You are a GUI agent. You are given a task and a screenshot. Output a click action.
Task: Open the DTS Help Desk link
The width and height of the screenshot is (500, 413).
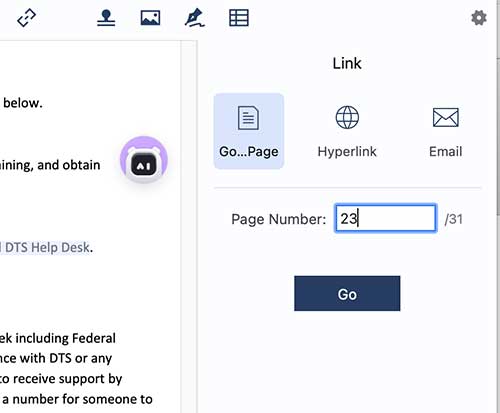pyautogui.click(x=46, y=247)
